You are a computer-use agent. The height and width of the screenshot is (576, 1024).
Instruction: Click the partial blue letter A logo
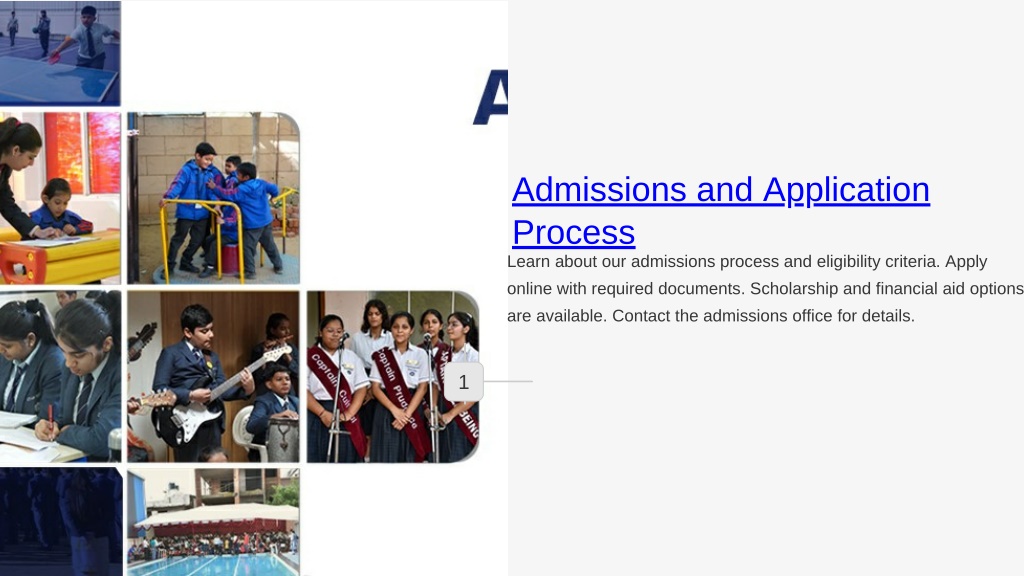click(x=490, y=97)
